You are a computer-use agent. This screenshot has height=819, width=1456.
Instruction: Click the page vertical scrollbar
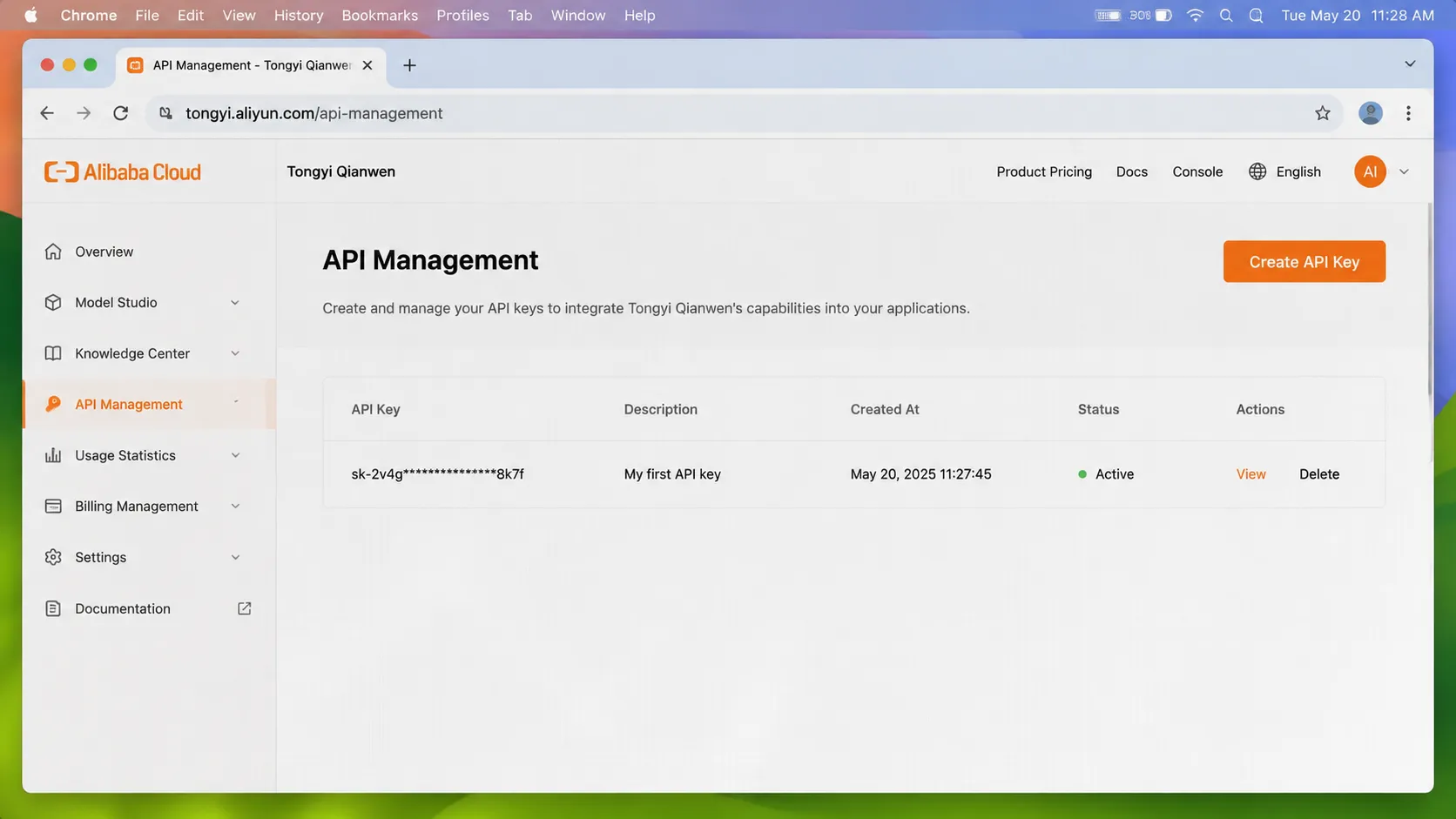1430,300
